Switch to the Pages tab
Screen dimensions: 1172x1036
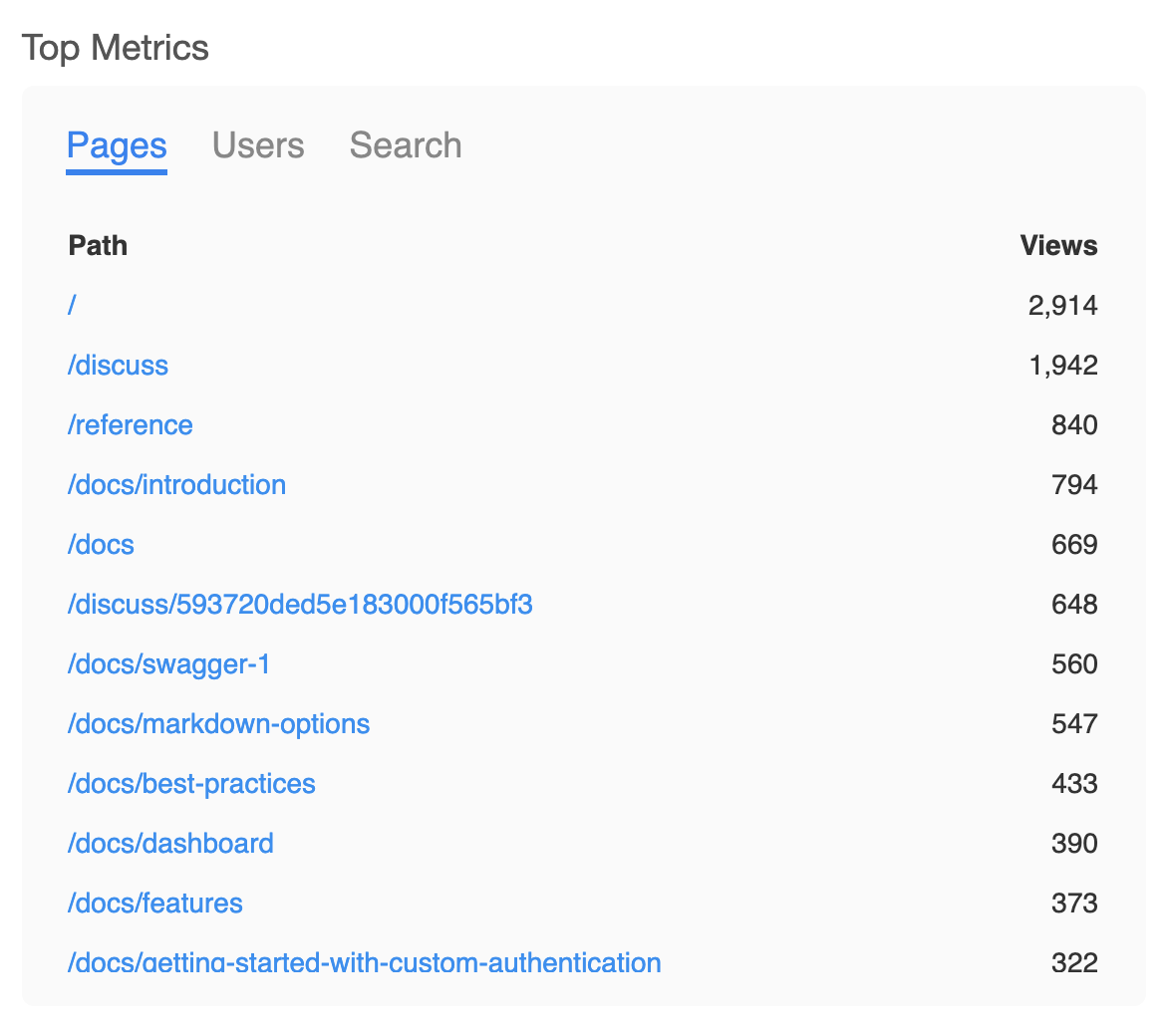coord(117,145)
